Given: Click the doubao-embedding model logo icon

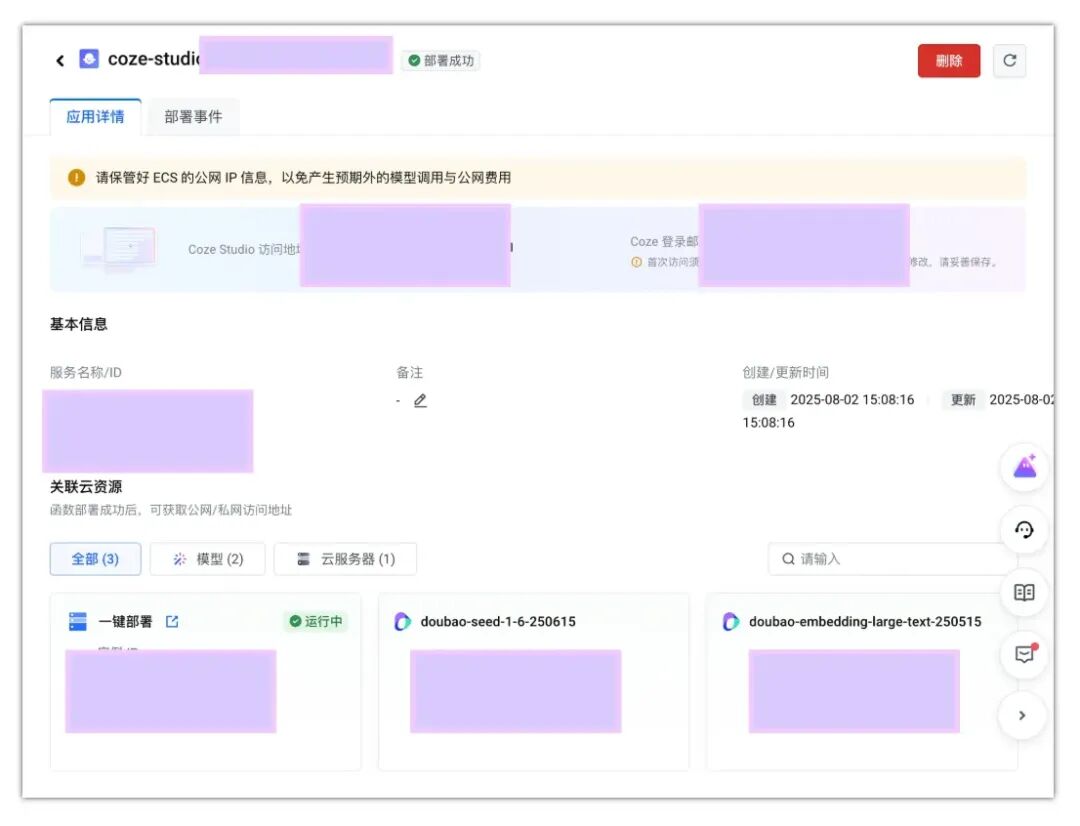Looking at the screenshot, I should [x=731, y=621].
